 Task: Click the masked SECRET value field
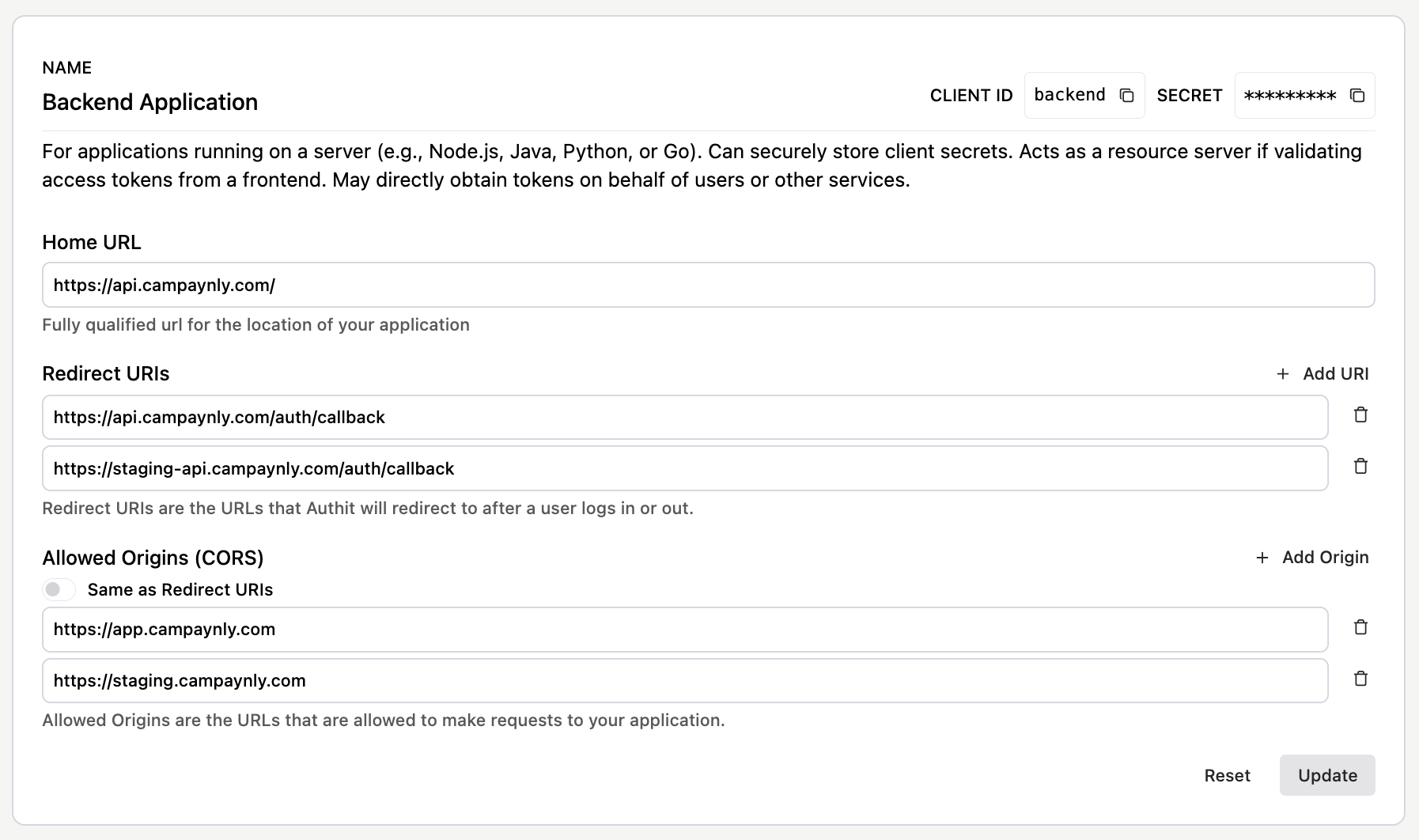(1289, 95)
